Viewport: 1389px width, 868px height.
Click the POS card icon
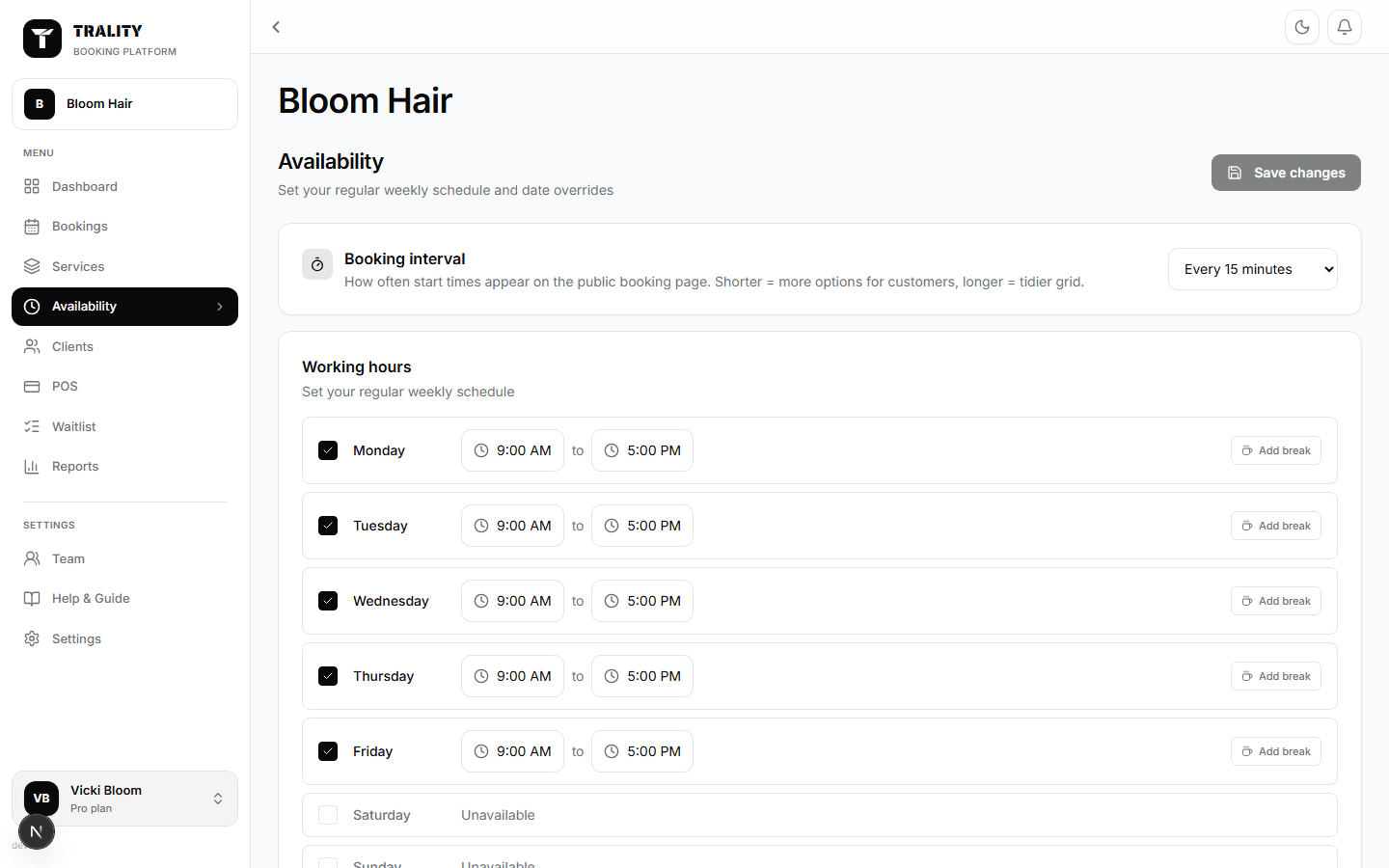[x=32, y=387]
